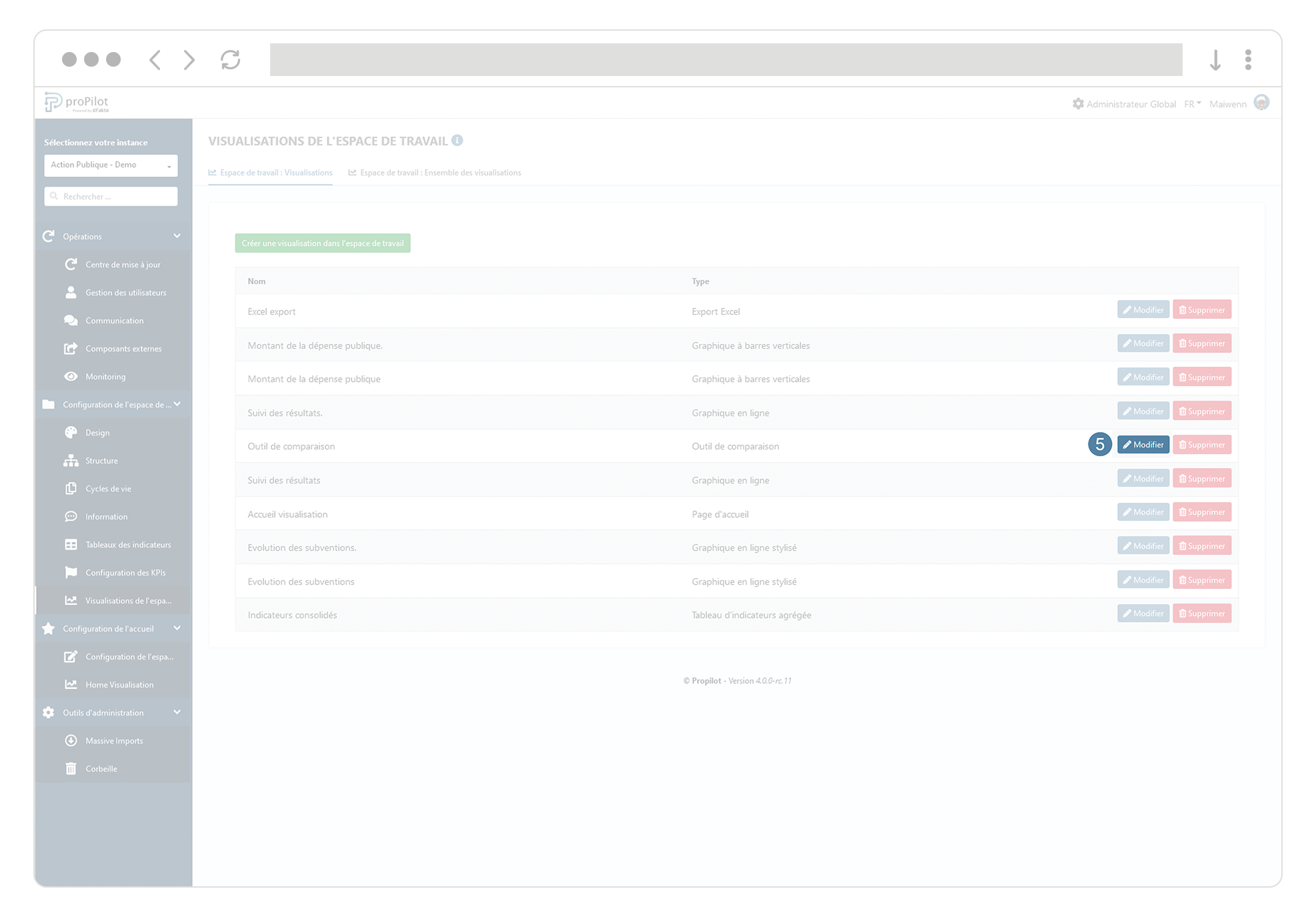Select Structure in the sidebar
This screenshot has height=923, width=1316.
point(101,460)
